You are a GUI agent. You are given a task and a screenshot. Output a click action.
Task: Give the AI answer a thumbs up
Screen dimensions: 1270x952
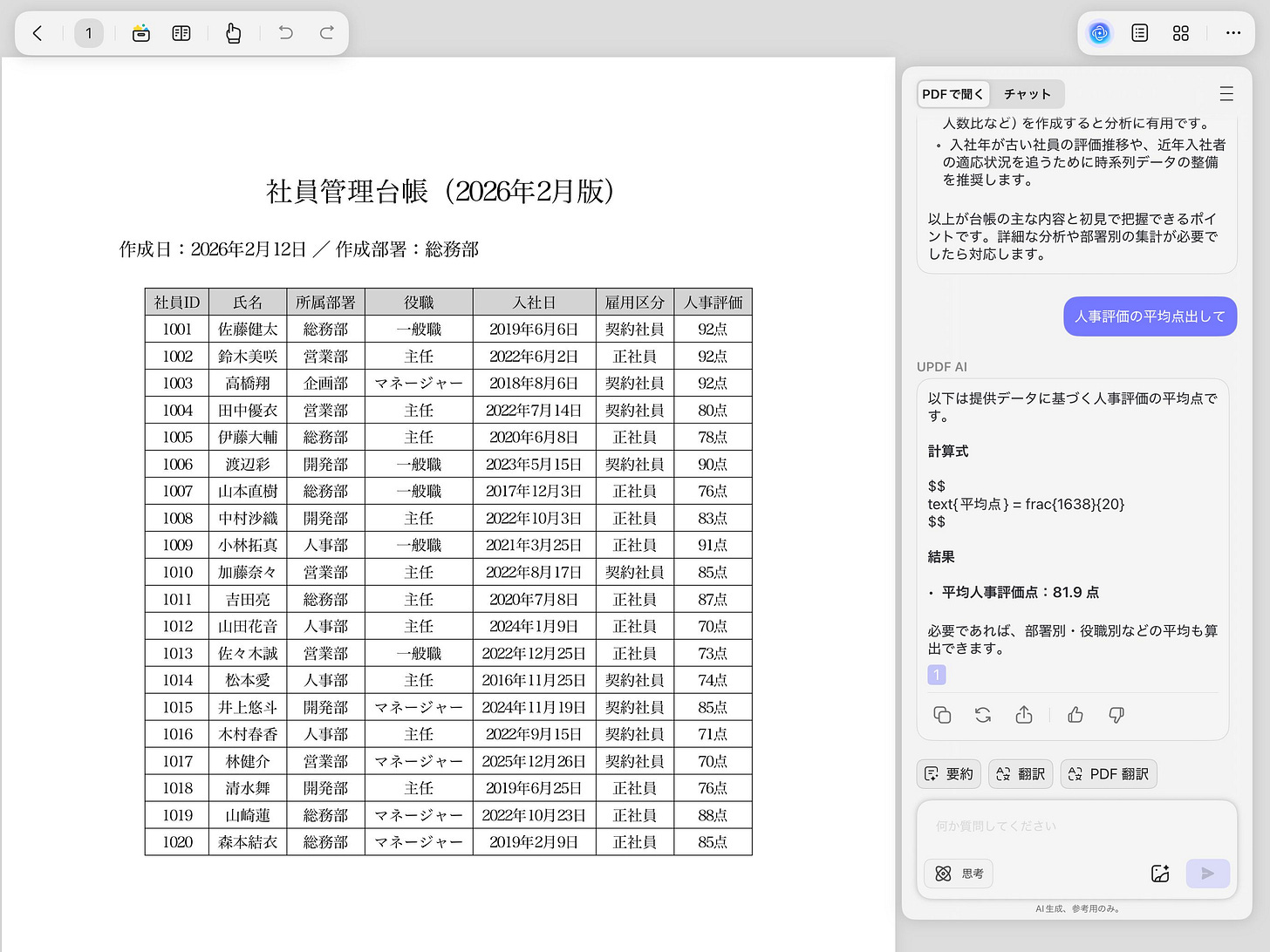(1075, 715)
